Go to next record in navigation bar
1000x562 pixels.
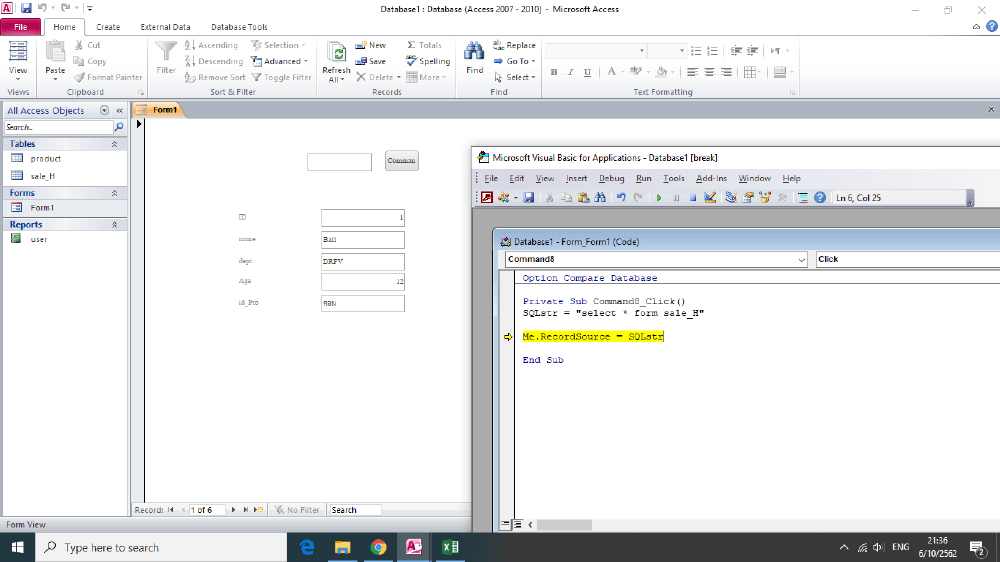tap(233, 510)
